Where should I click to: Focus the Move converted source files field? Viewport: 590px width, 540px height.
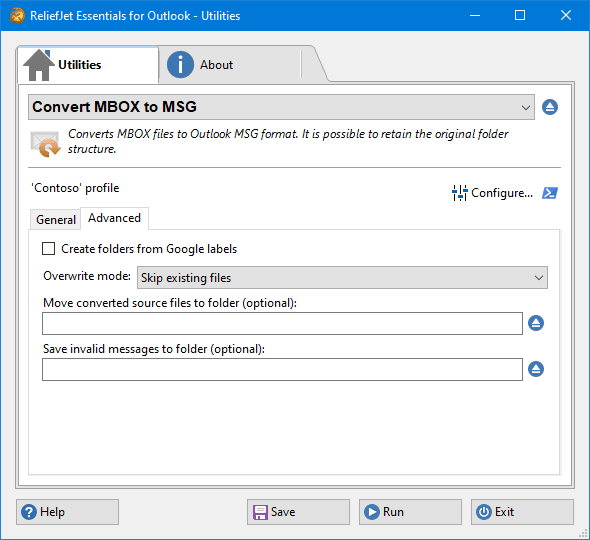click(282, 323)
